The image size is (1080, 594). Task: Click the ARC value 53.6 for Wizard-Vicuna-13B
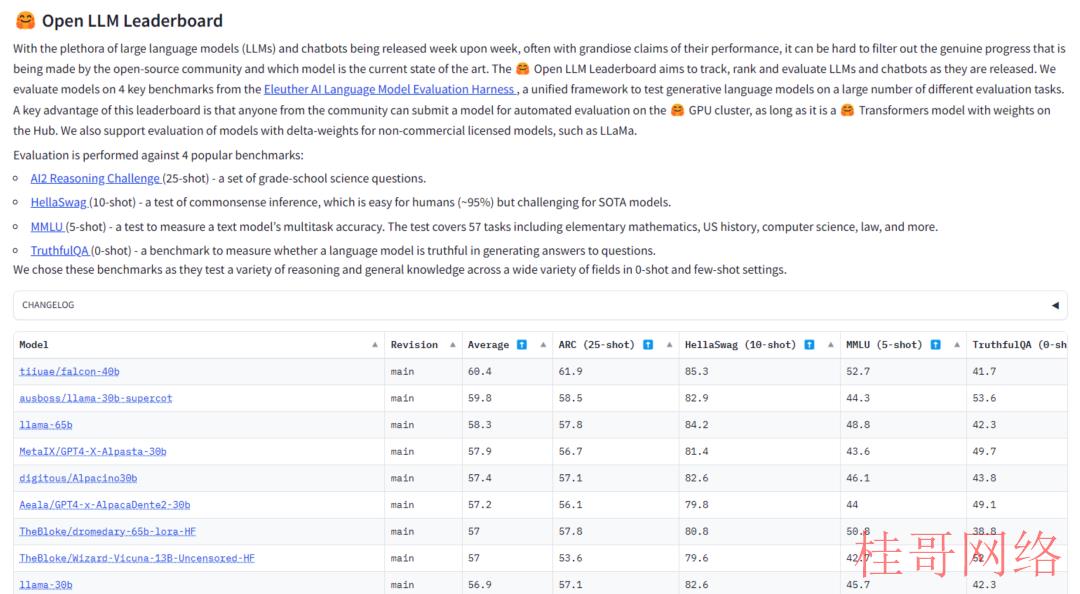570,558
